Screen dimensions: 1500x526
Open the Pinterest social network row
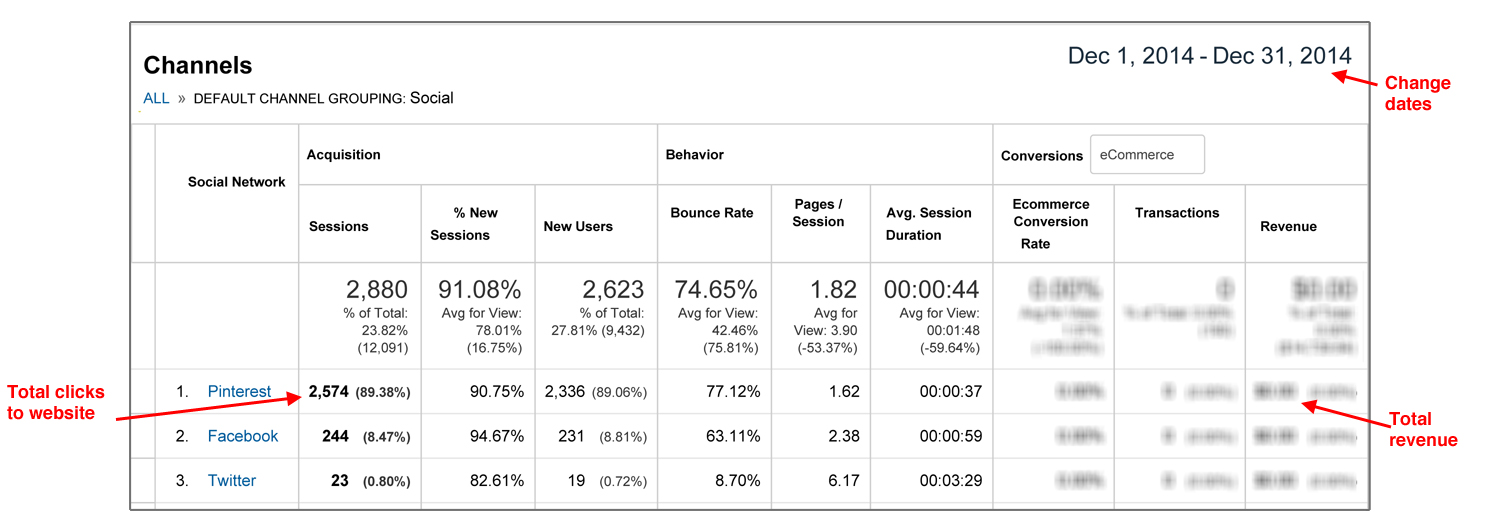coord(239,392)
